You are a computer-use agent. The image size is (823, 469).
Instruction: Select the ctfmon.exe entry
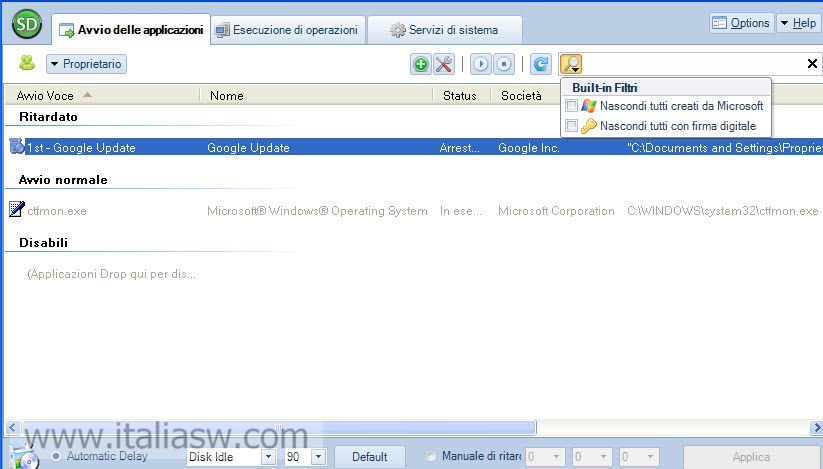click(x=57, y=211)
